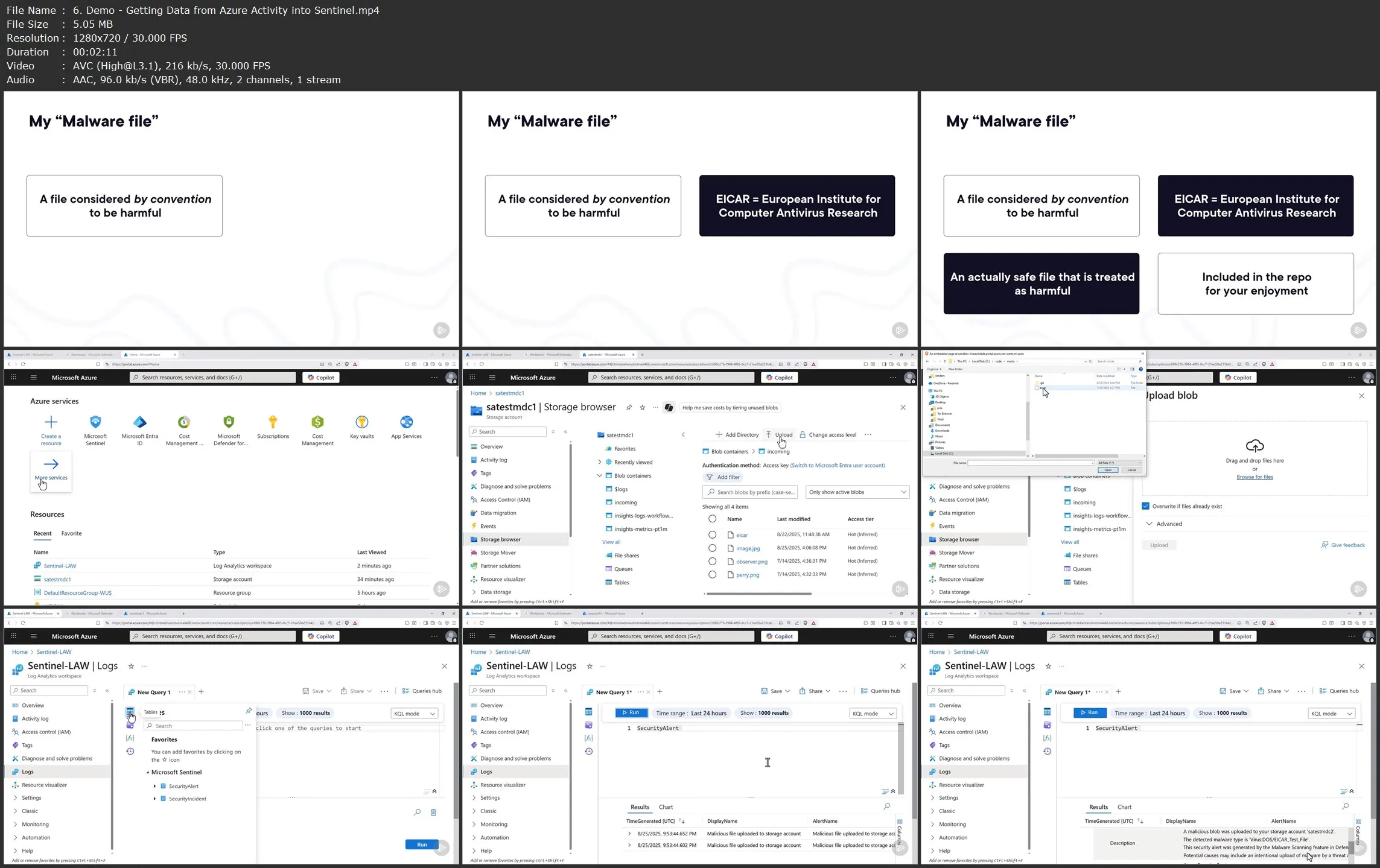The width and height of the screenshot is (1380, 868).
Task: Select Recent tab under Resources
Action: pyautogui.click(x=42, y=533)
